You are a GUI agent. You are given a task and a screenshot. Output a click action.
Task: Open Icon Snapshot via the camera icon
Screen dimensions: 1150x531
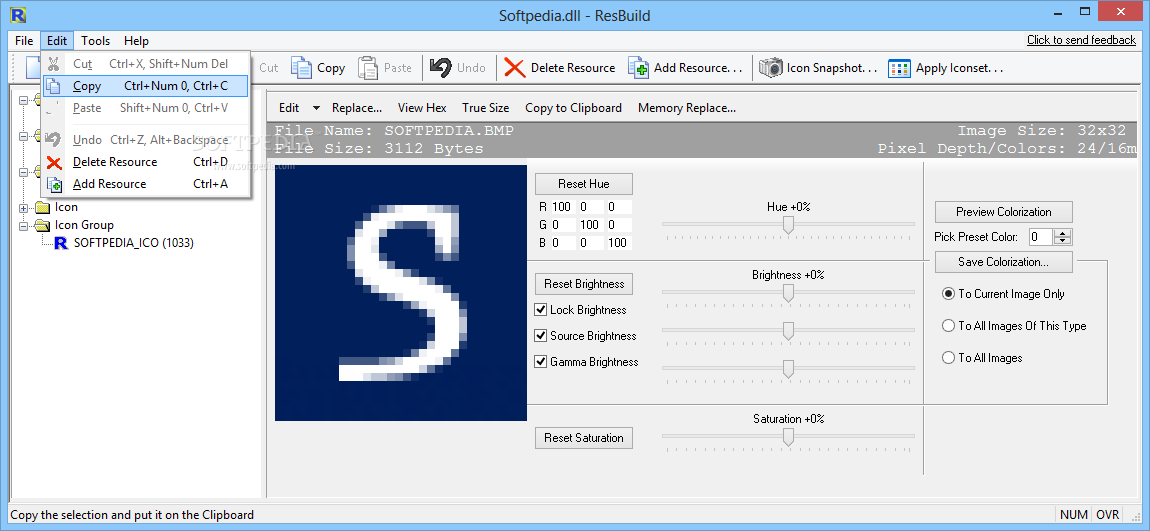(x=771, y=68)
